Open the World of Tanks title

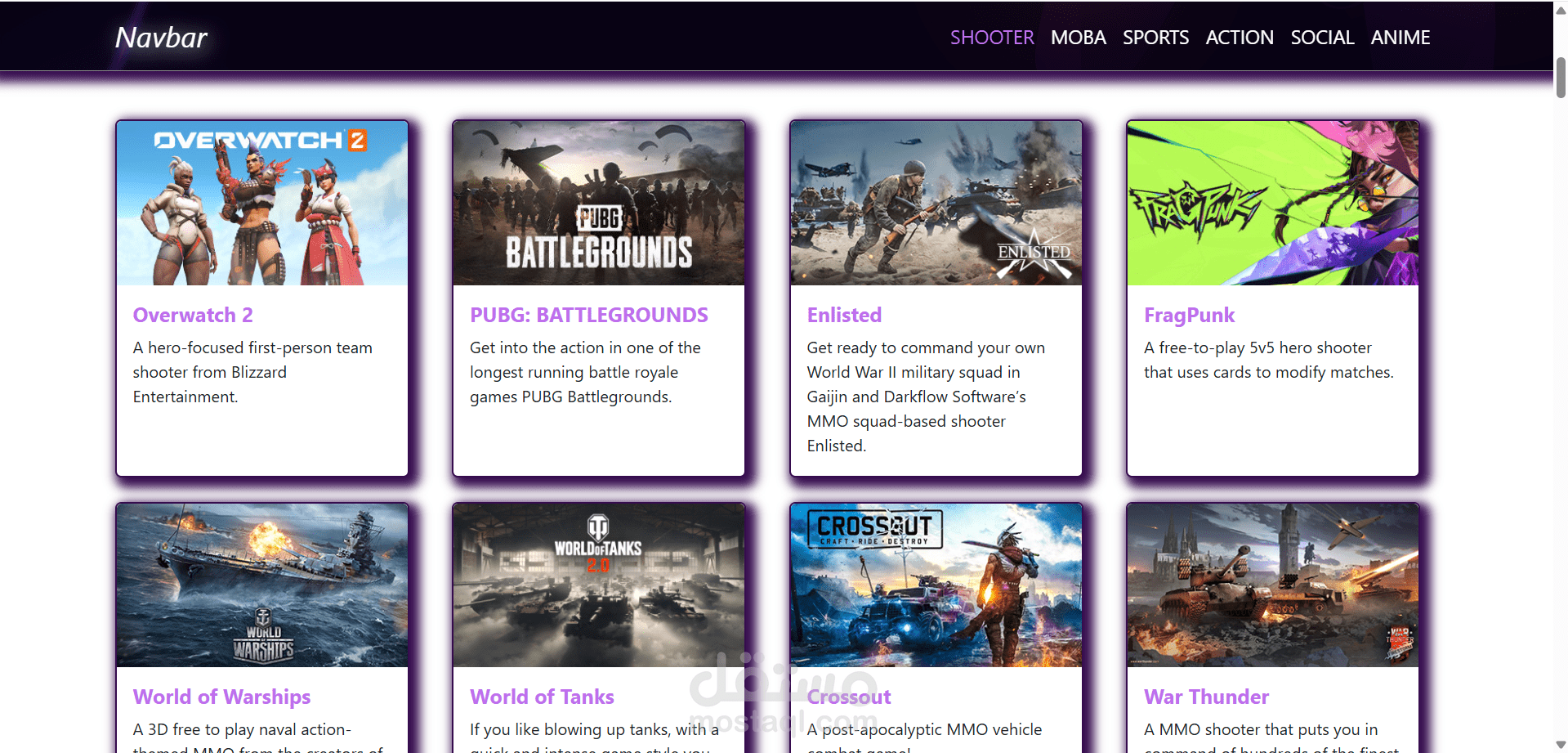542,697
